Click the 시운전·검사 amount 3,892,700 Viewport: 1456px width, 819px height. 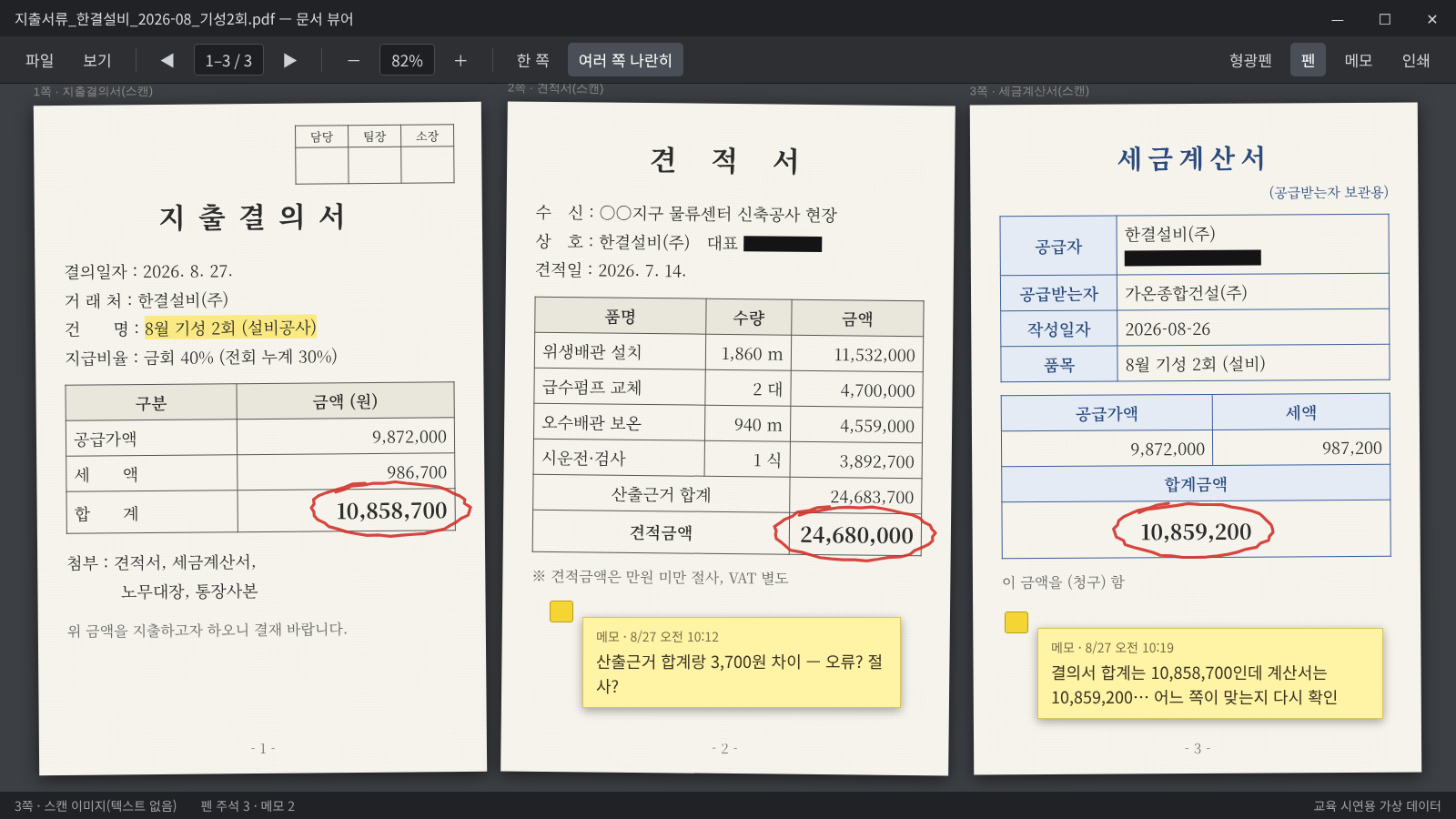pyautogui.click(x=876, y=461)
